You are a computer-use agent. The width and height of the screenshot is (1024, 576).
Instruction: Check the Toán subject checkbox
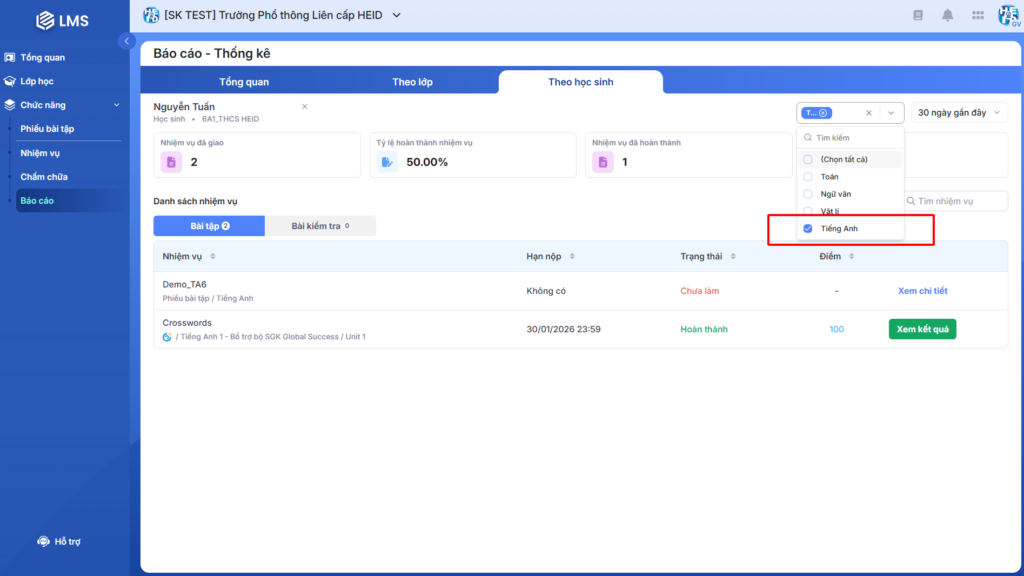pyautogui.click(x=808, y=177)
